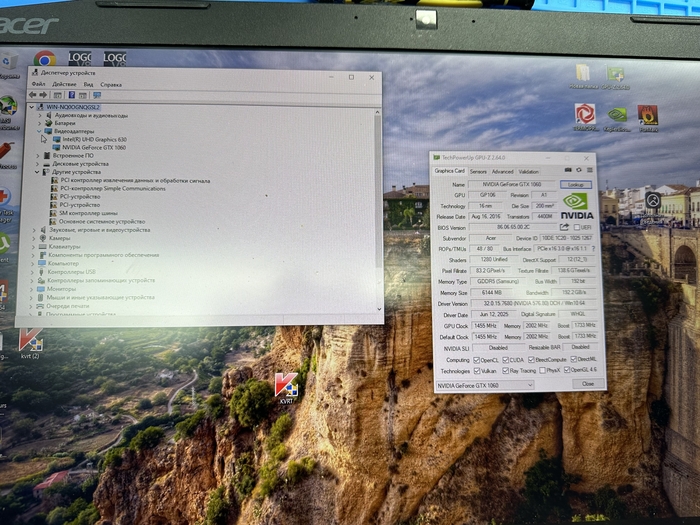Click the NVIDIA GeForce GTX 1060 adapter in Device Manager
Screen dimensions: 700x525
[94, 147]
